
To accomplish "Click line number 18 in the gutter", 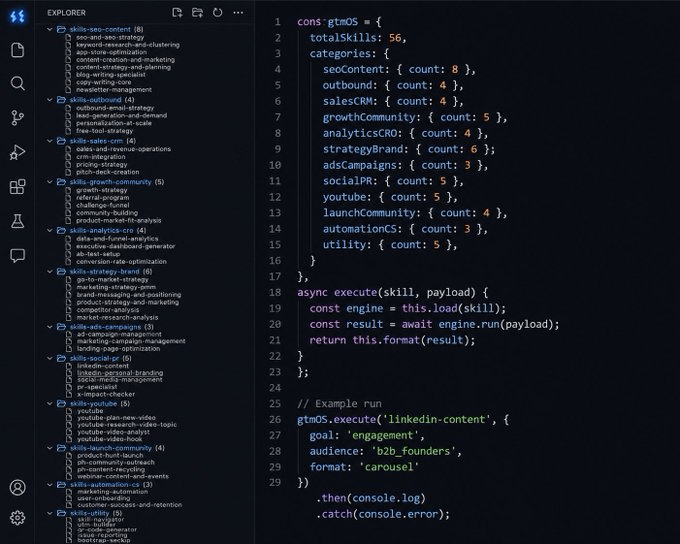I will click(x=275, y=292).
